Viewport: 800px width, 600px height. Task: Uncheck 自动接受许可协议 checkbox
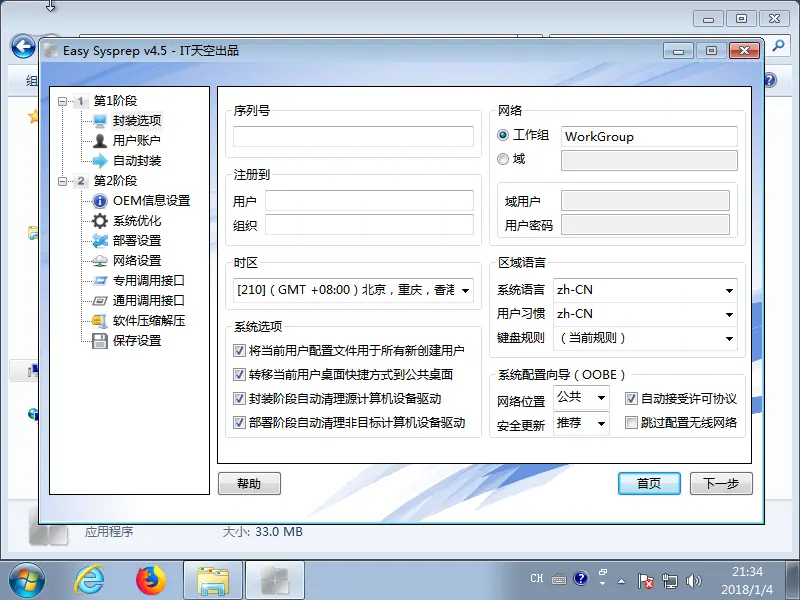pyautogui.click(x=631, y=398)
